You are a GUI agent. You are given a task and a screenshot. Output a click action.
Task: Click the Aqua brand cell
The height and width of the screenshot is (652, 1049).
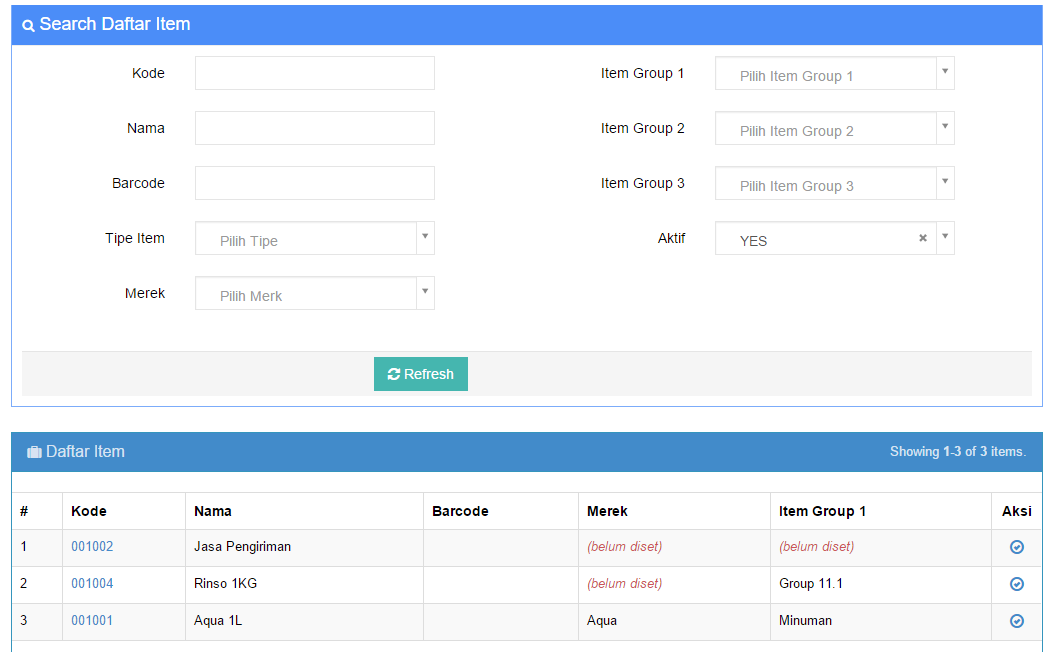[674, 621]
